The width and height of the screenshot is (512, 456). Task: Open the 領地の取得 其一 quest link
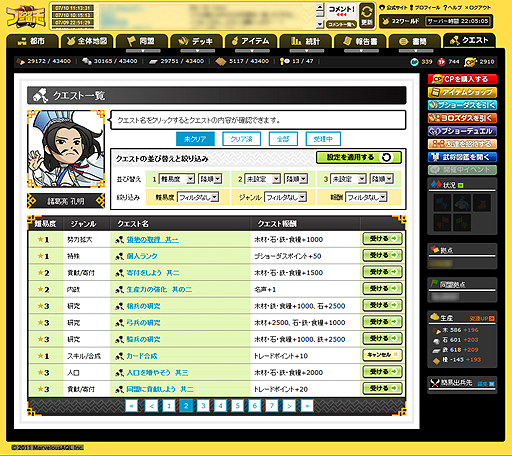coord(152,239)
